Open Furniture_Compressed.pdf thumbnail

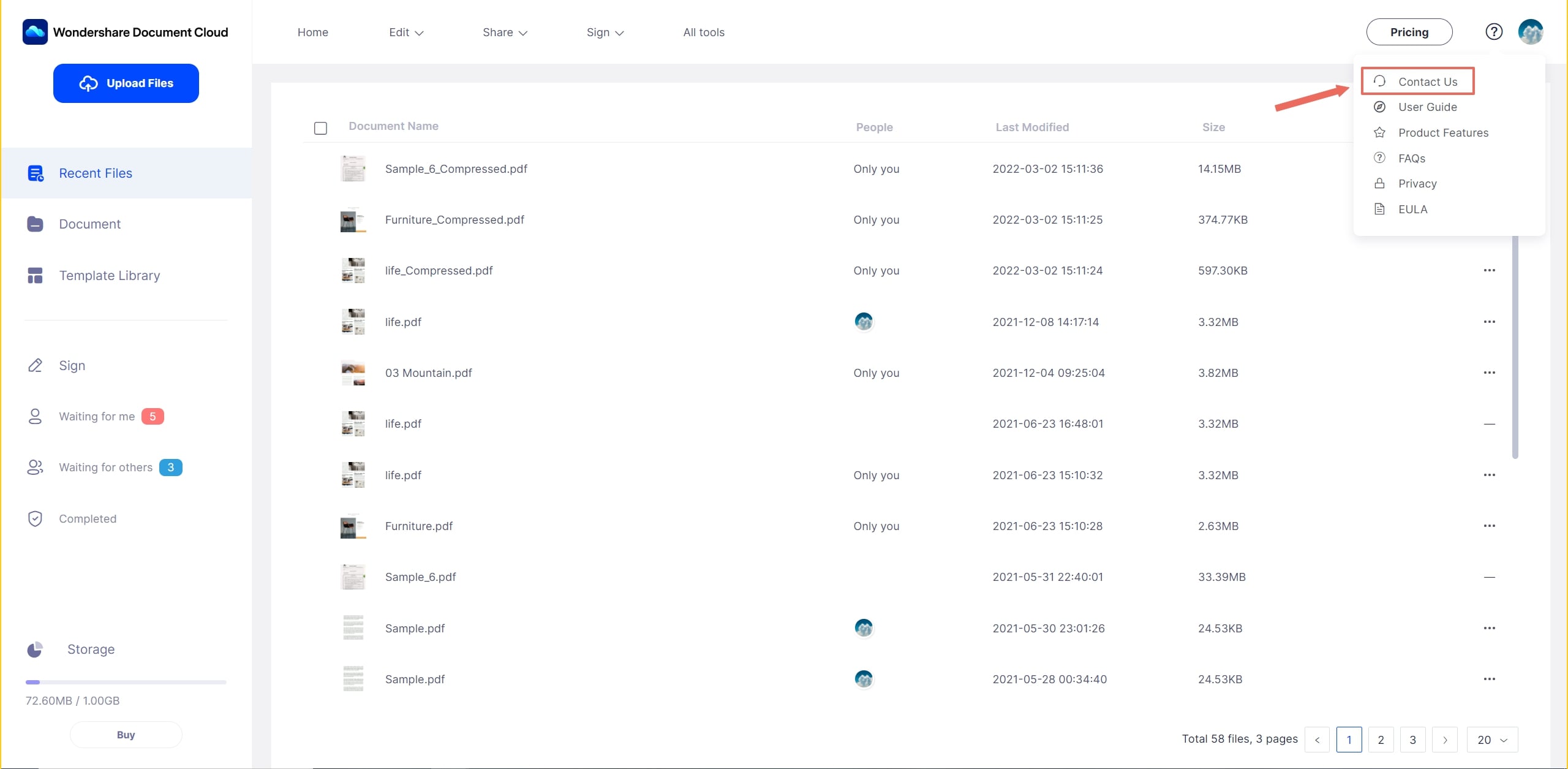pyautogui.click(x=353, y=220)
